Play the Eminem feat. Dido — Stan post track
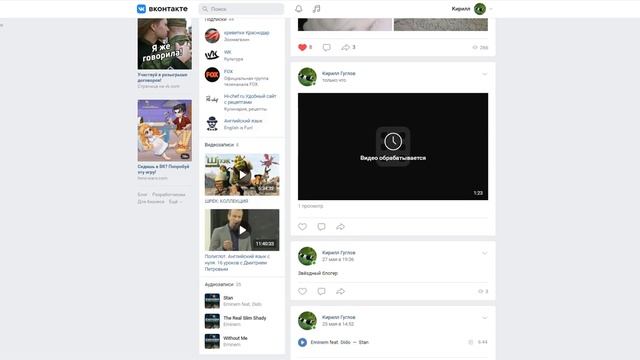This screenshot has height=360, width=640. point(302,342)
